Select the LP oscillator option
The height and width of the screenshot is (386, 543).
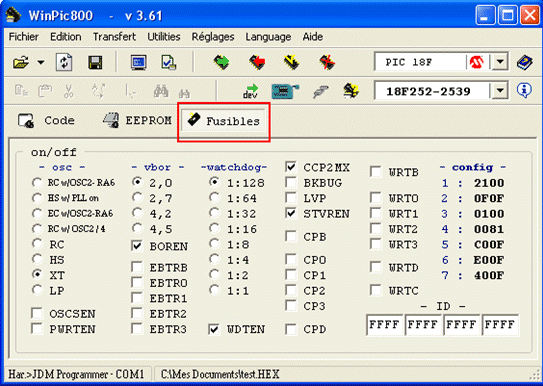pyautogui.click(x=37, y=290)
